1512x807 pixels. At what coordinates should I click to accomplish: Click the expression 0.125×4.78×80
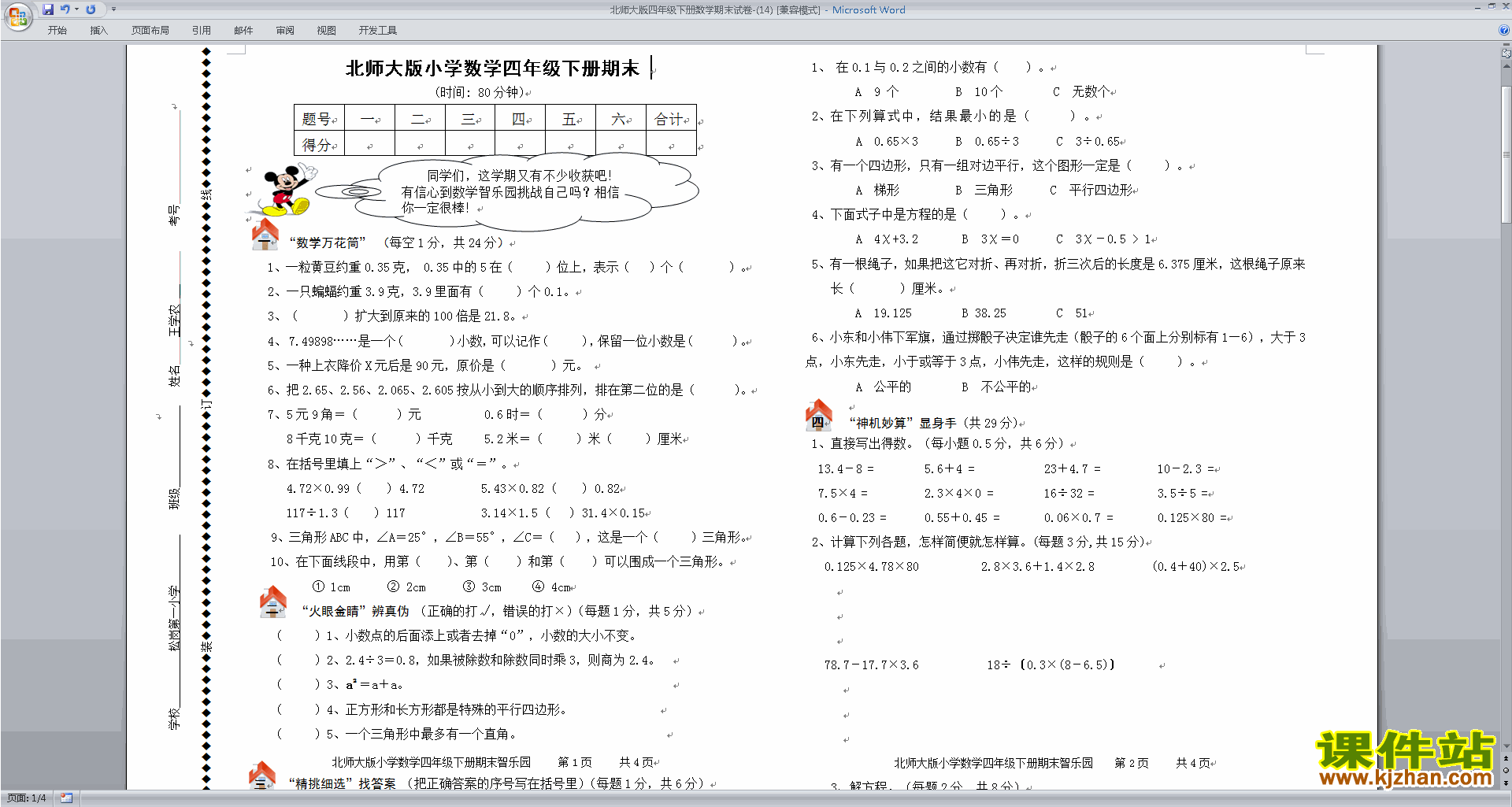(872, 567)
